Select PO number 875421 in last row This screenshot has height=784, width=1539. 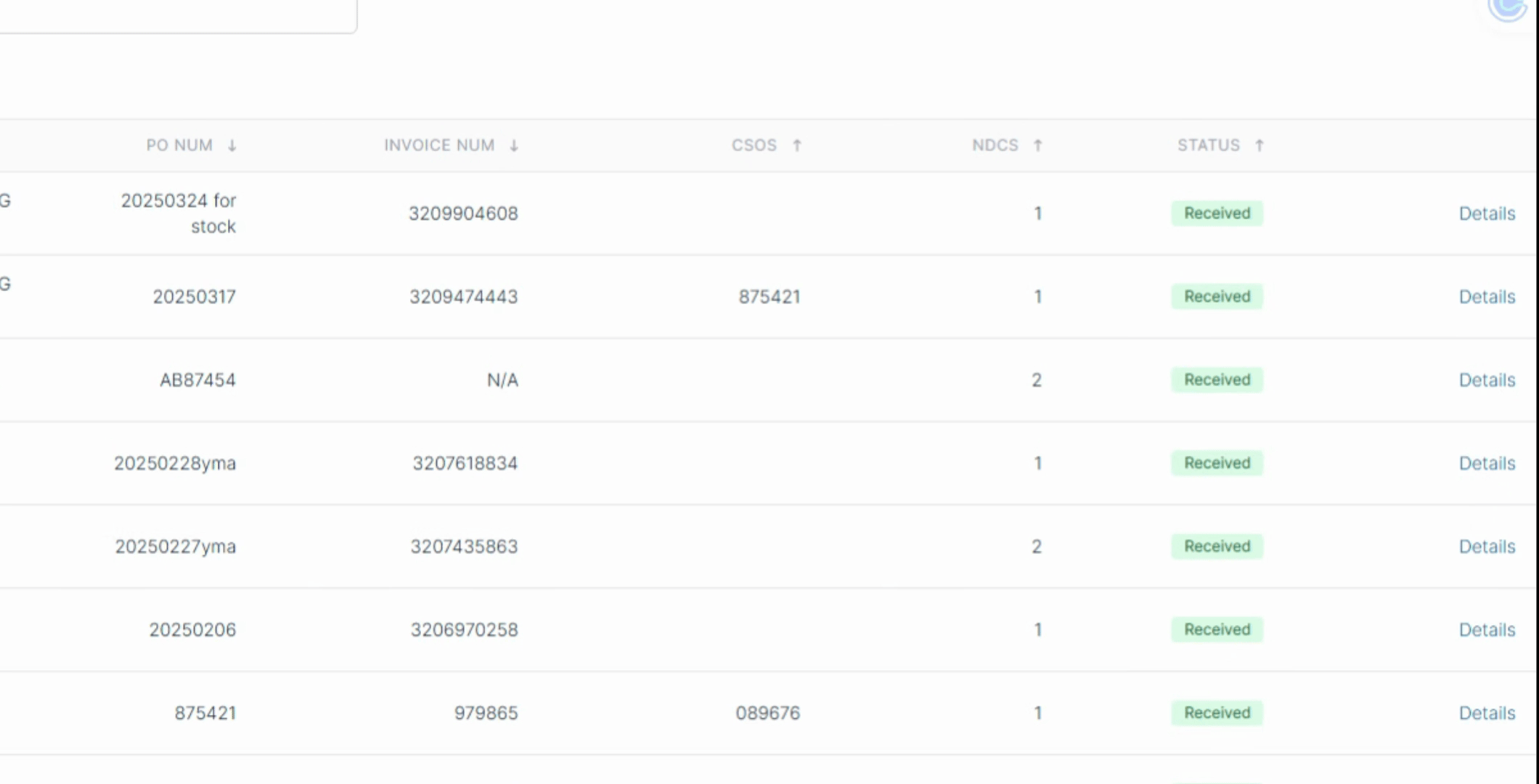click(x=205, y=714)
